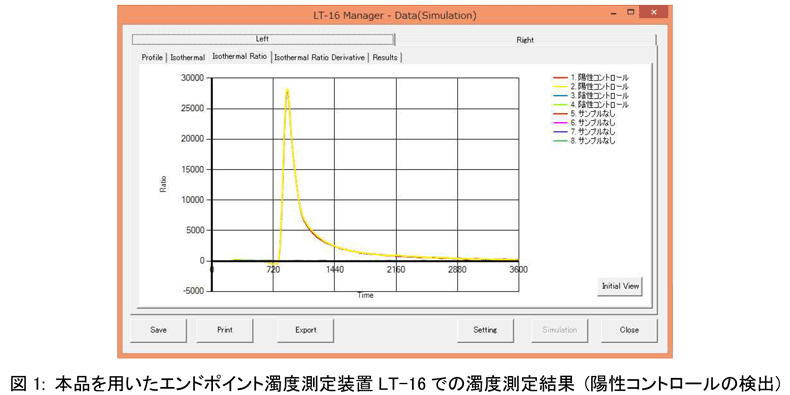Click legend entry 1 red line swatch
The width and height of the screenshot is (790, 395).
click(x=560, y=78)
